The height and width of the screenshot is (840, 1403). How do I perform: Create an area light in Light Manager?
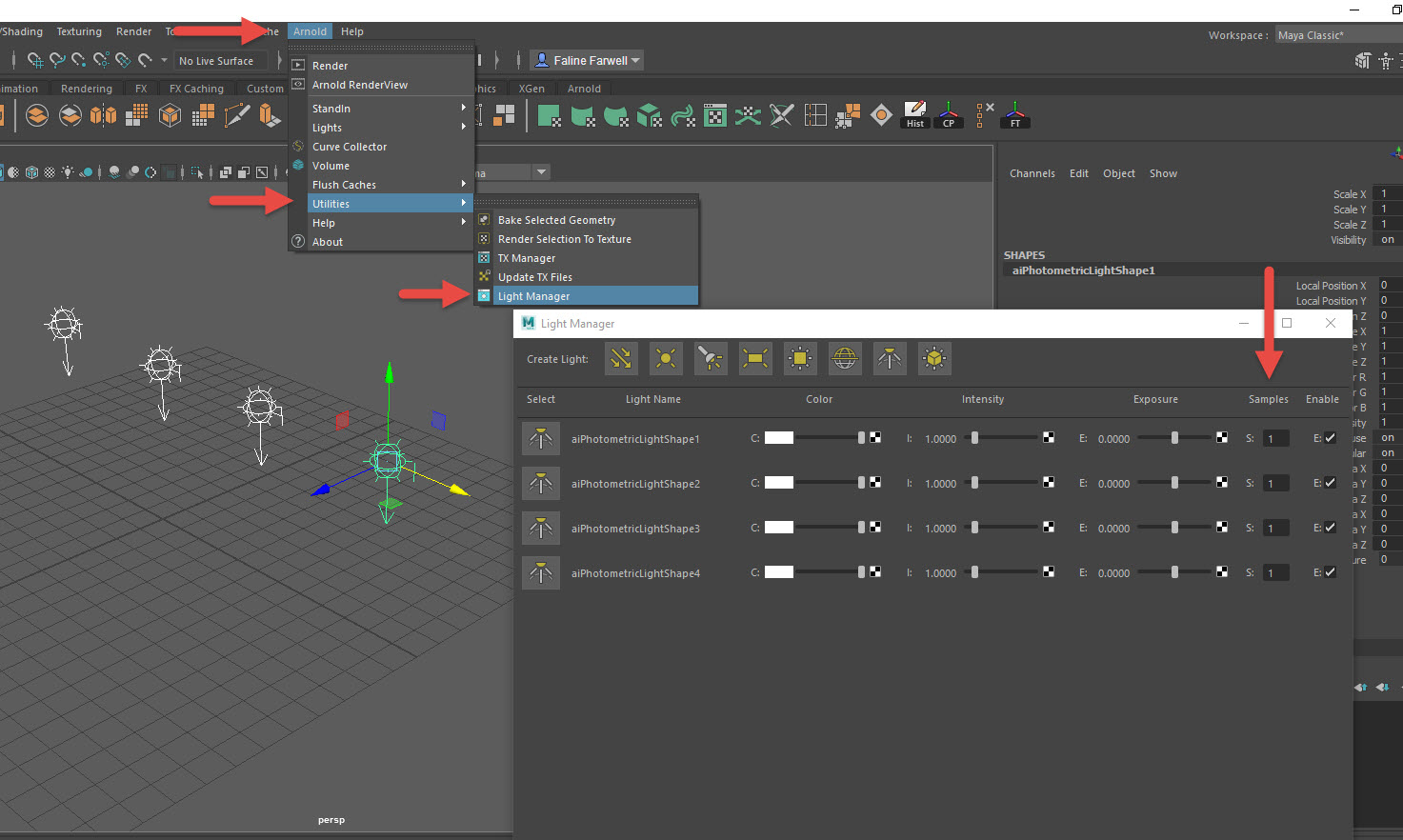(755, 359)
